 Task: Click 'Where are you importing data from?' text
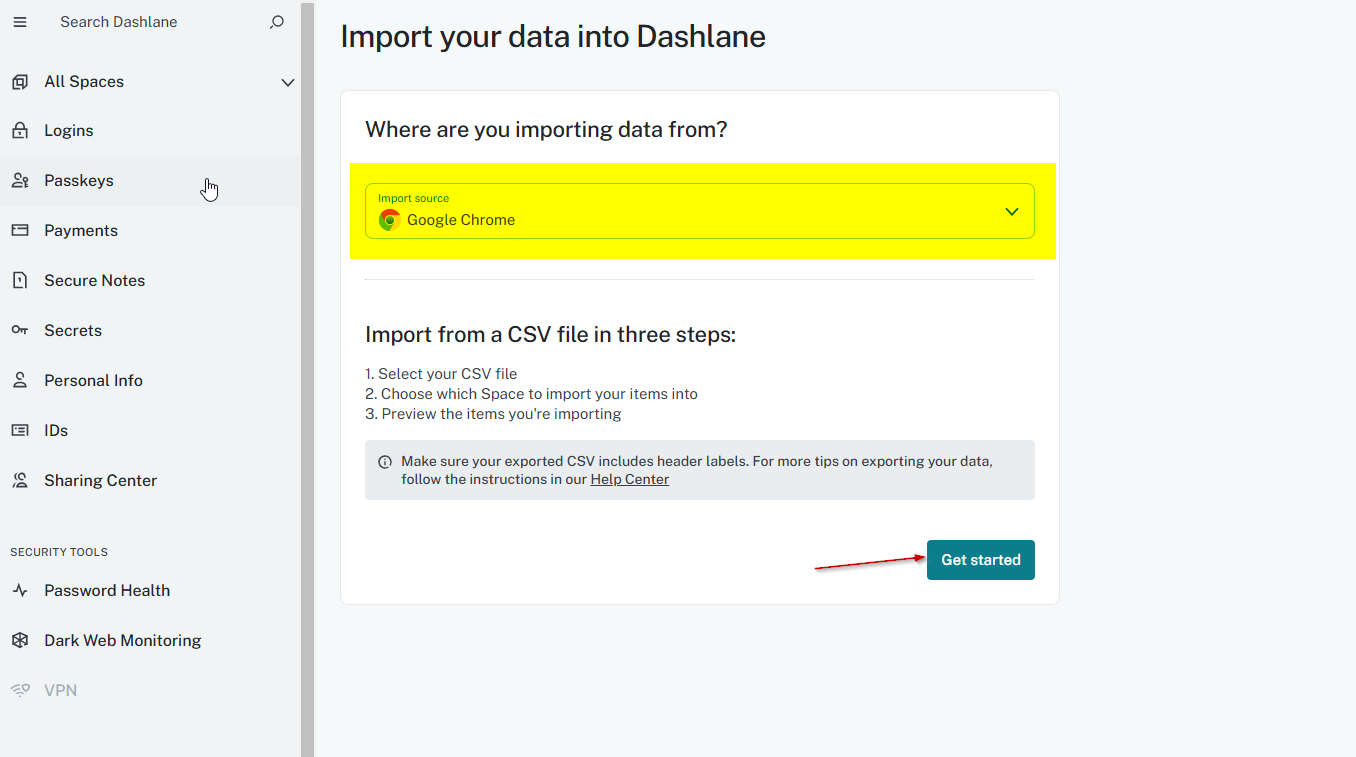pos(546,129)
